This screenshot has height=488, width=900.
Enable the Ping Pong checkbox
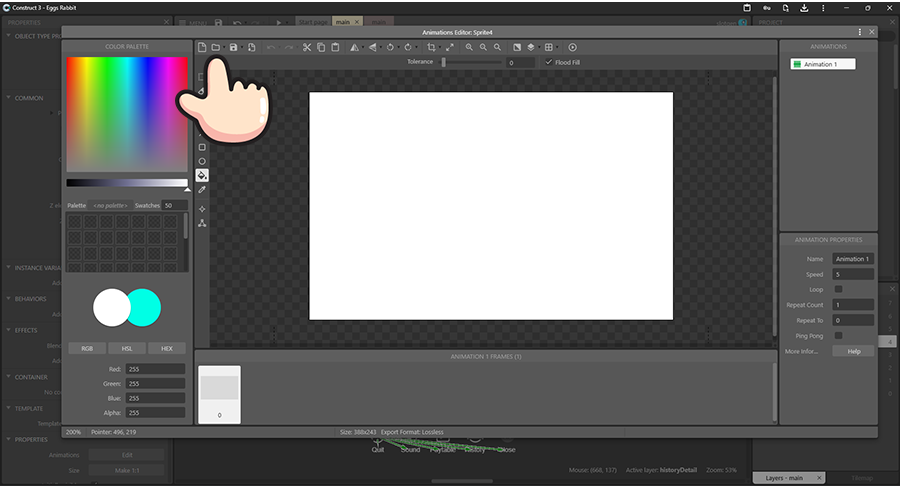838,336
